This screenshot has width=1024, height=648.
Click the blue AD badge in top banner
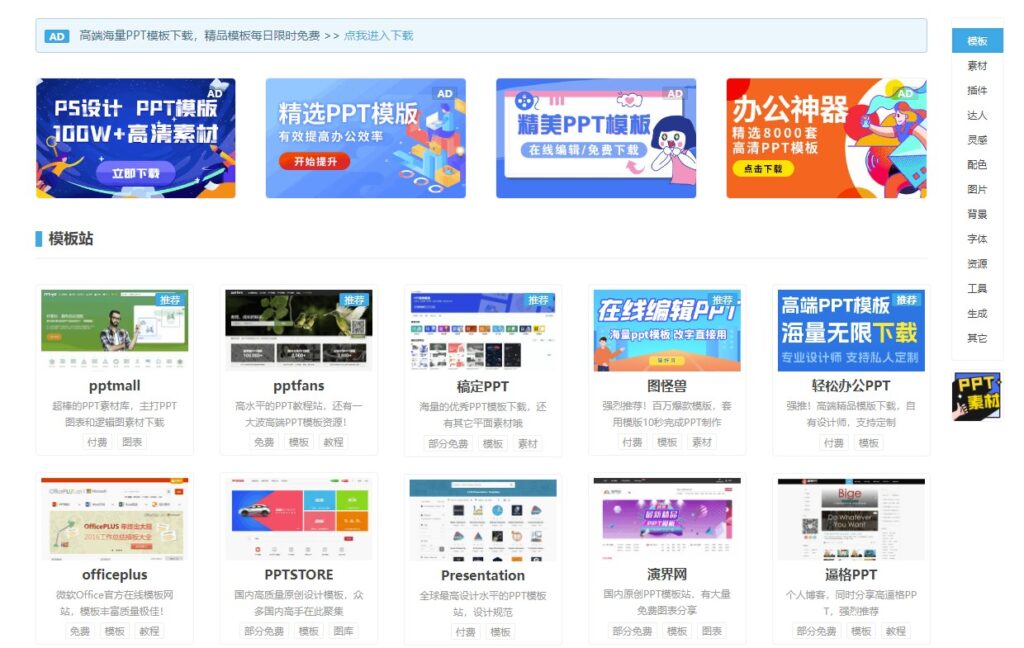coord(57,36)
